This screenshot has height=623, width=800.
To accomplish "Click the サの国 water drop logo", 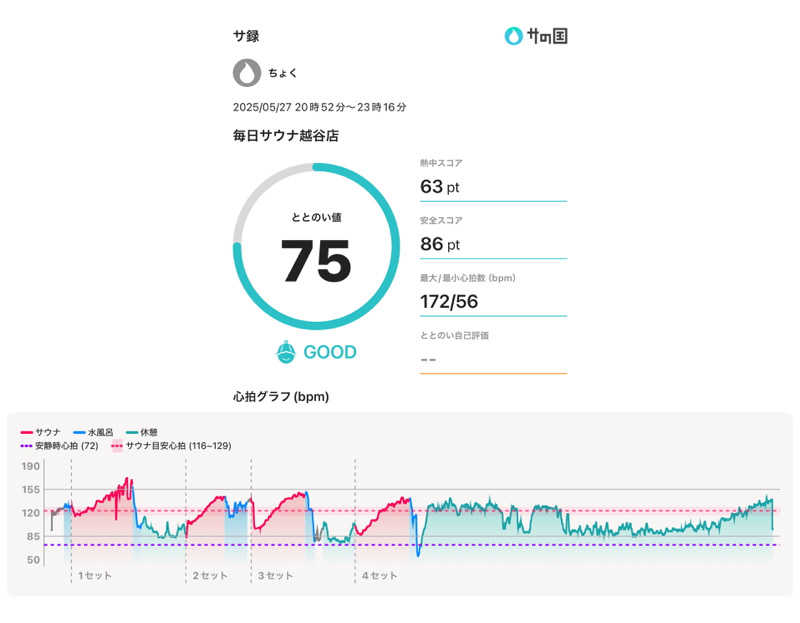I will click(x=514, y=36).
